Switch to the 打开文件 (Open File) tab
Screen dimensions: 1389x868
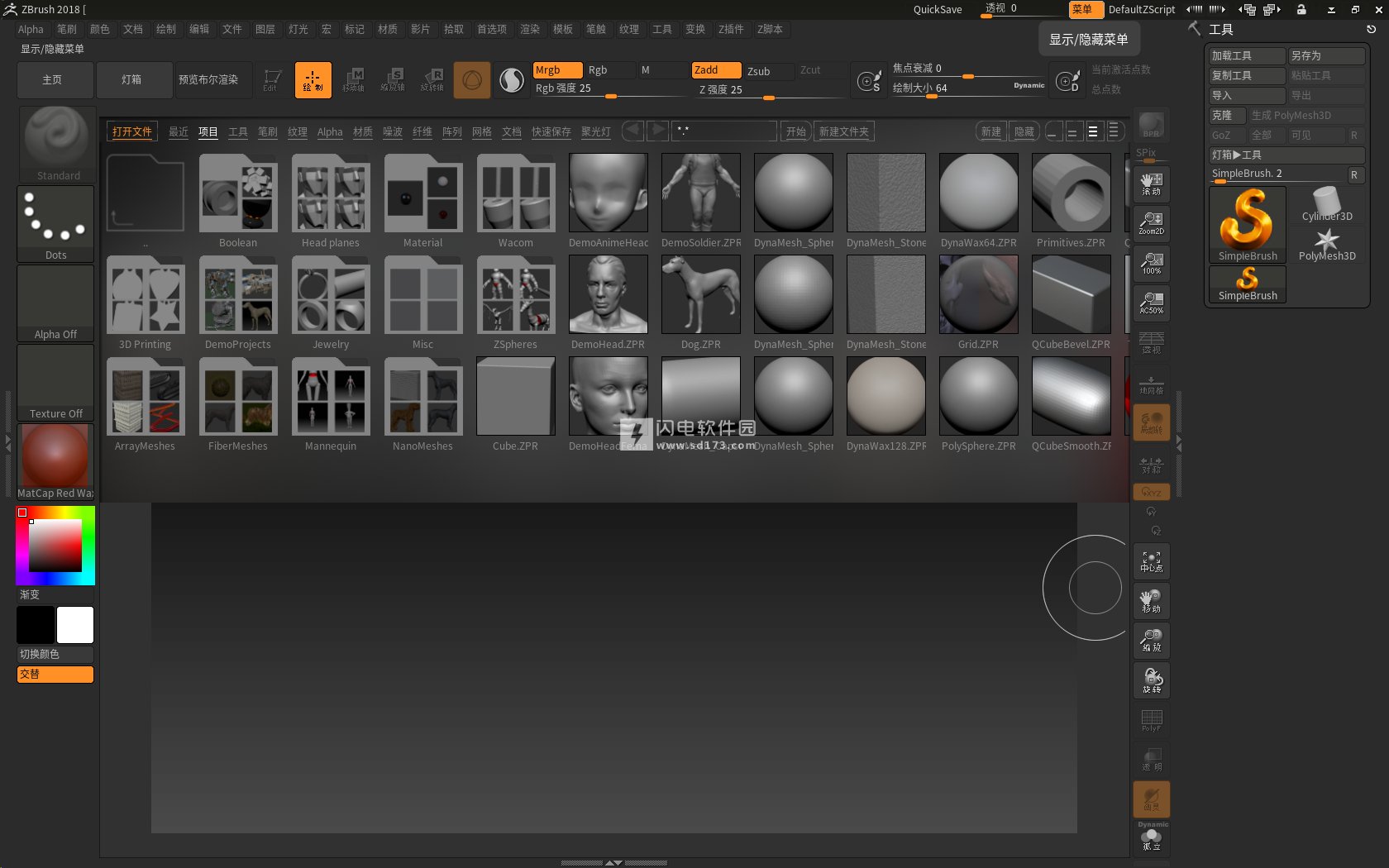click(x=132, y=131)
